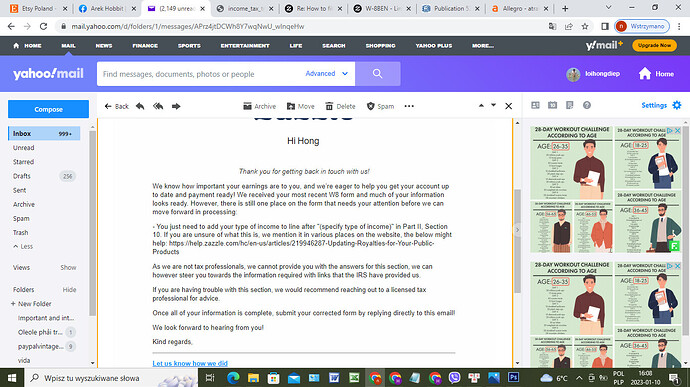Click the search magnifier button
The width and height of the screenshot is (690, 387).
[x=378, y=74]
